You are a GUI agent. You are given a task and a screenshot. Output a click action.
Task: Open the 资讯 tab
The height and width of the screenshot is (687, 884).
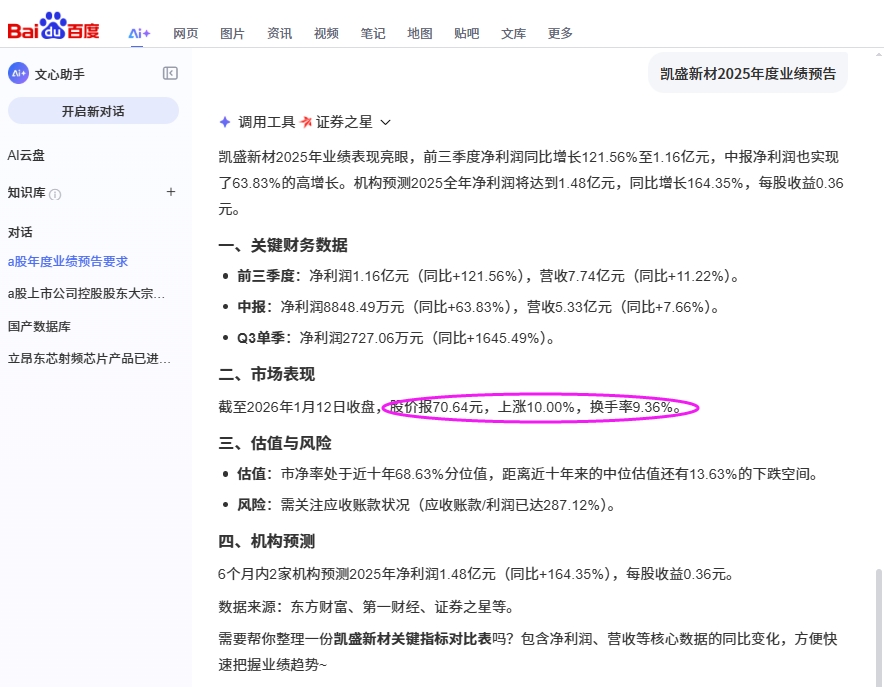(279, 33)
